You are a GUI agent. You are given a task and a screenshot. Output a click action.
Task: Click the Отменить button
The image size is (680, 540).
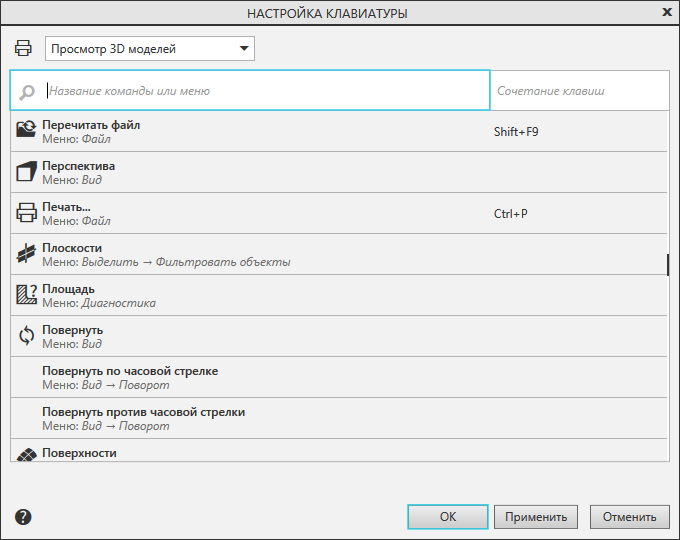(x=630, y=517)
